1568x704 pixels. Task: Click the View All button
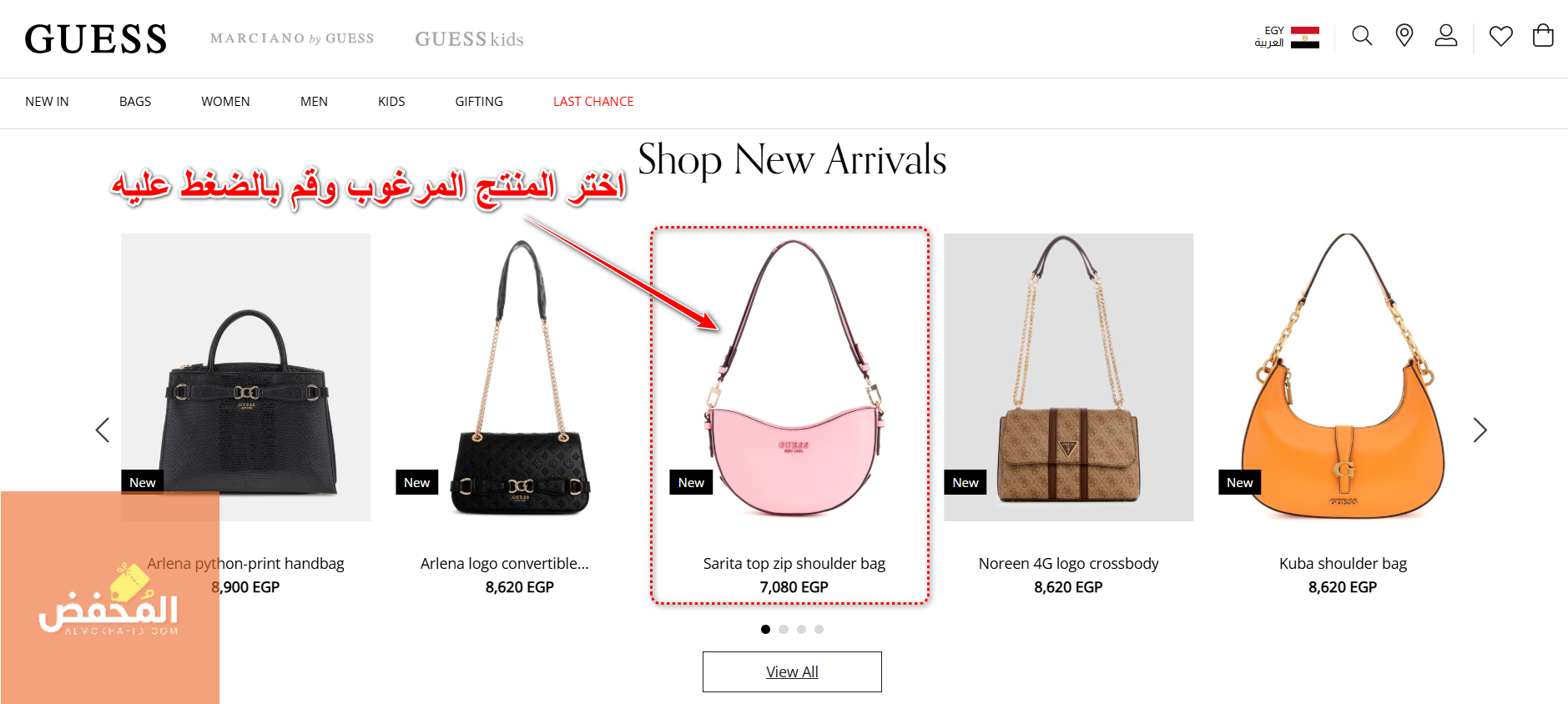[x=792, y=671]
